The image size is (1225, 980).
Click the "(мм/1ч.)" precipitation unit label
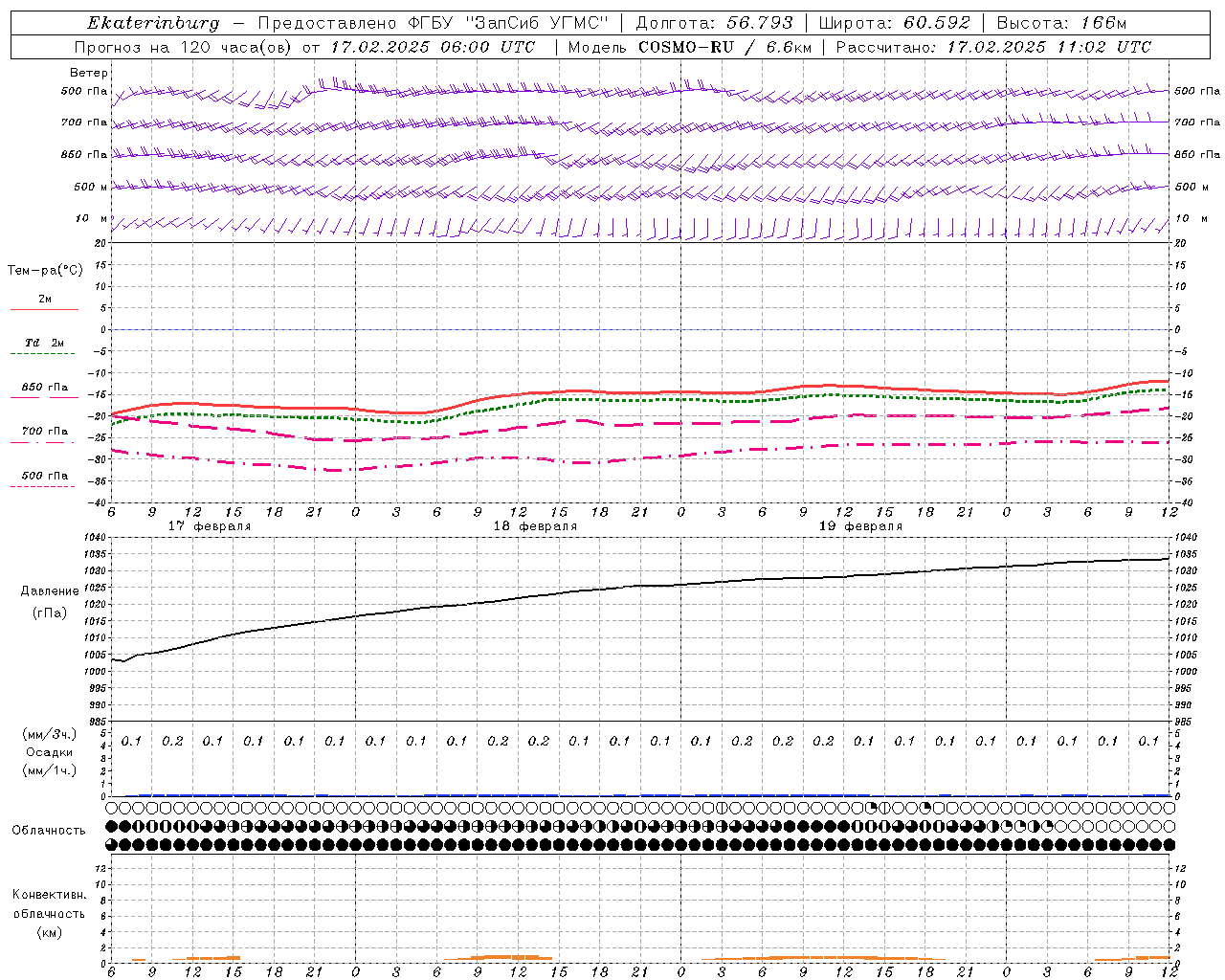[50, 770]
